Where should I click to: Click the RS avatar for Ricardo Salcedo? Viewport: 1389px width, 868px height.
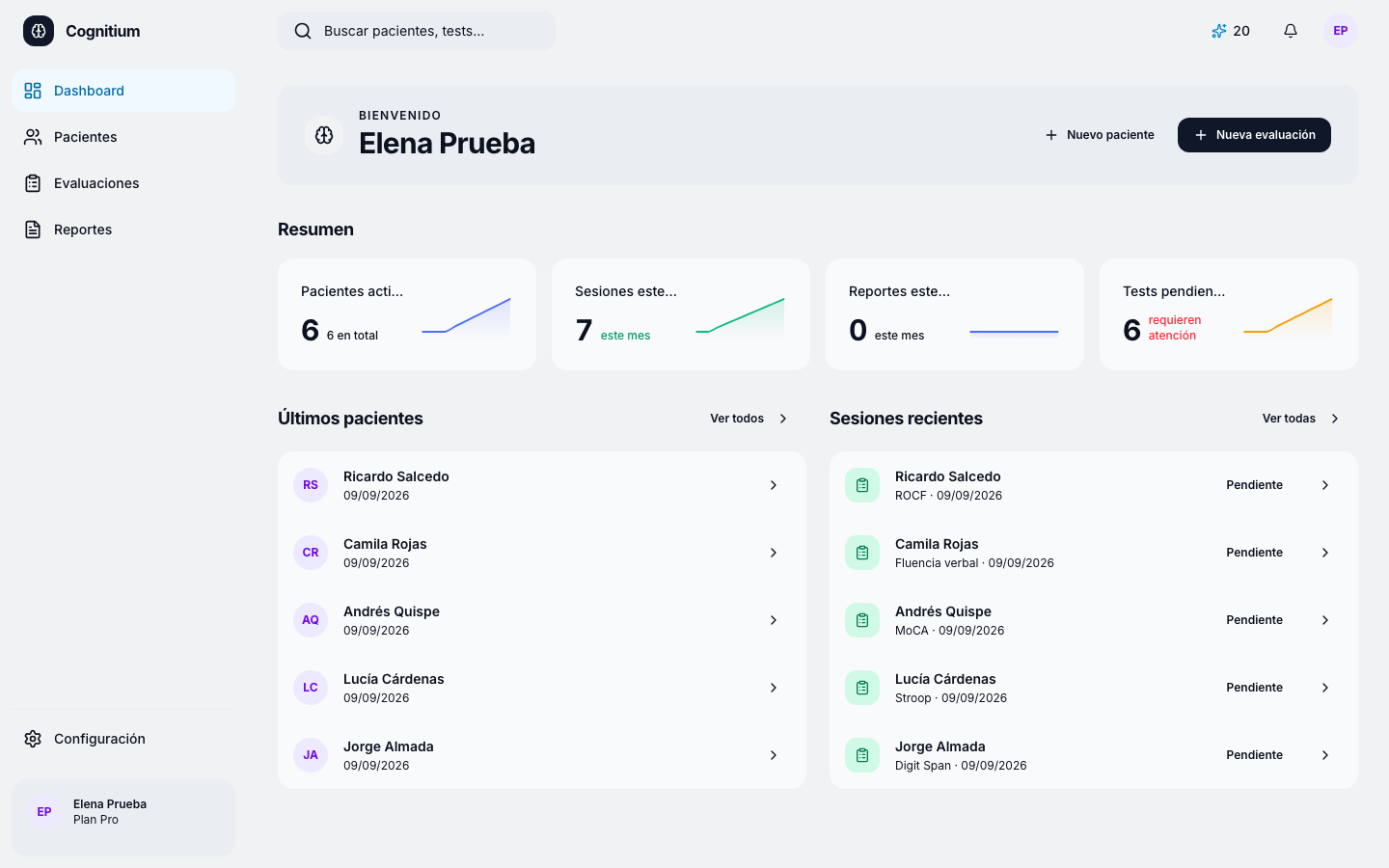pos(311,485)
